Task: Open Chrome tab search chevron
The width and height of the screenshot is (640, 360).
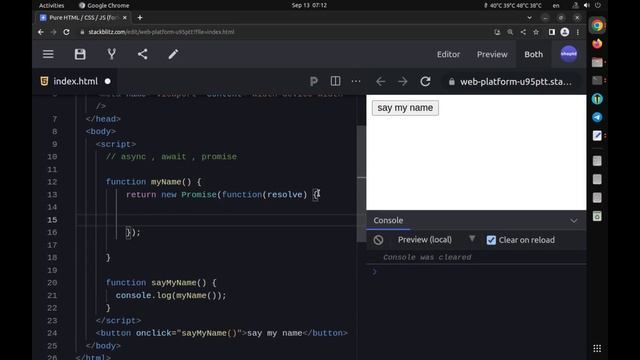Action: click(529, 18)
